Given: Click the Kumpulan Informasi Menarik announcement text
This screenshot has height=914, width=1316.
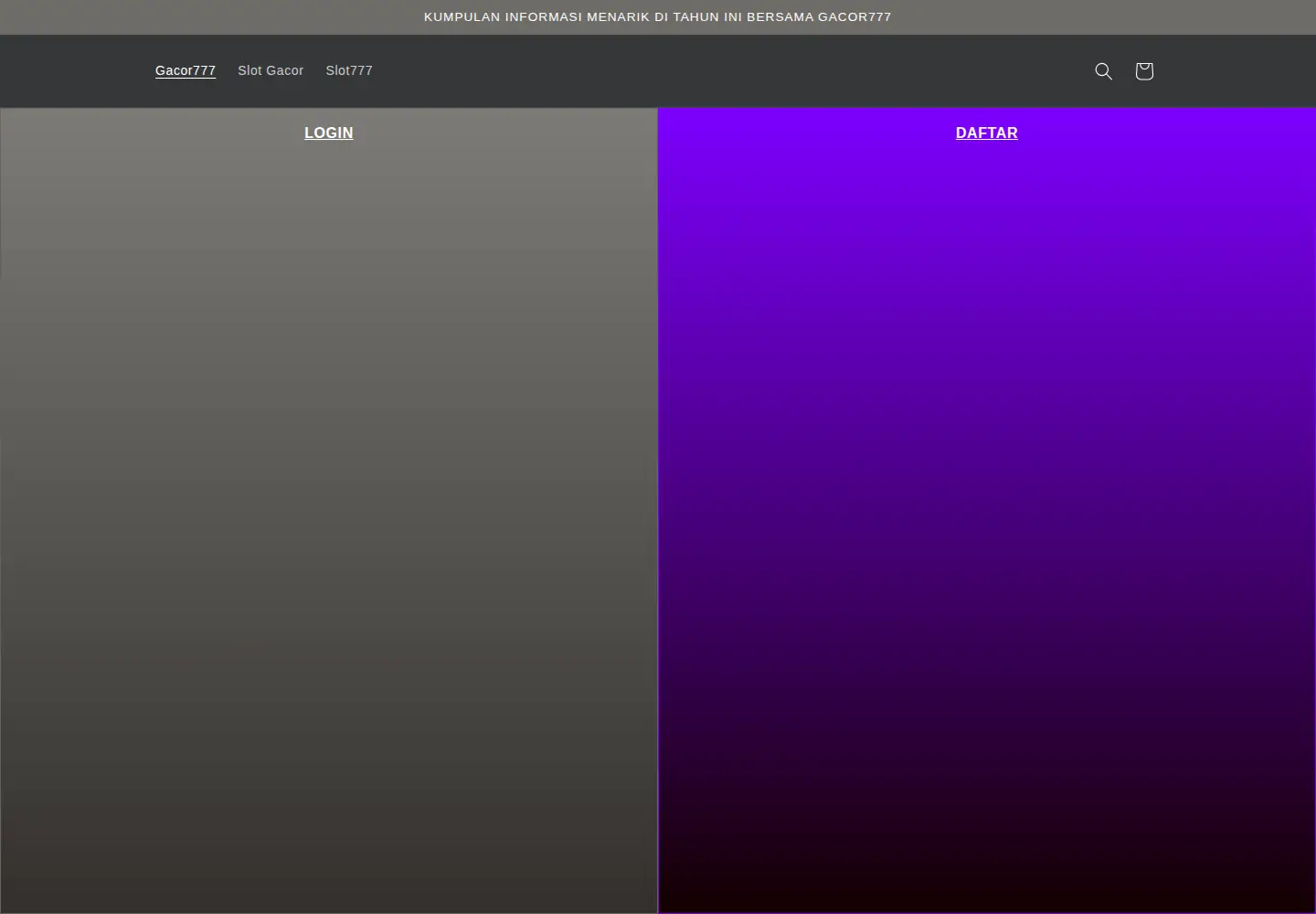Looking at the screenshot, I should (x=658, y=16).
